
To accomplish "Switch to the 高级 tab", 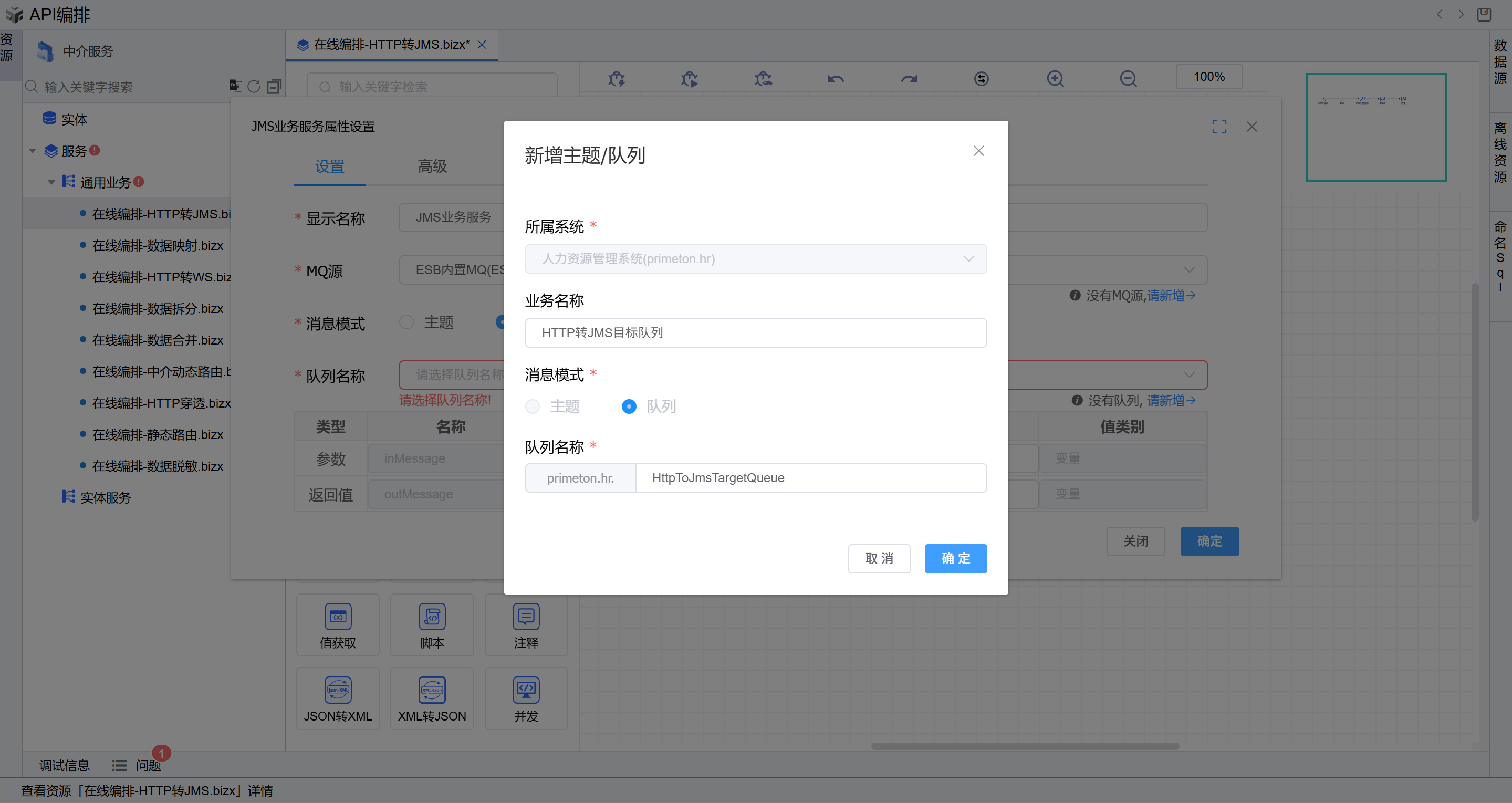I will pyautogui.click(x=432, y=166).
